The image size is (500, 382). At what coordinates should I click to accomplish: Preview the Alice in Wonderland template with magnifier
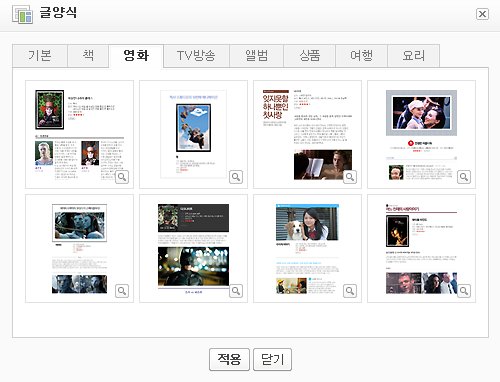point(122,177)
